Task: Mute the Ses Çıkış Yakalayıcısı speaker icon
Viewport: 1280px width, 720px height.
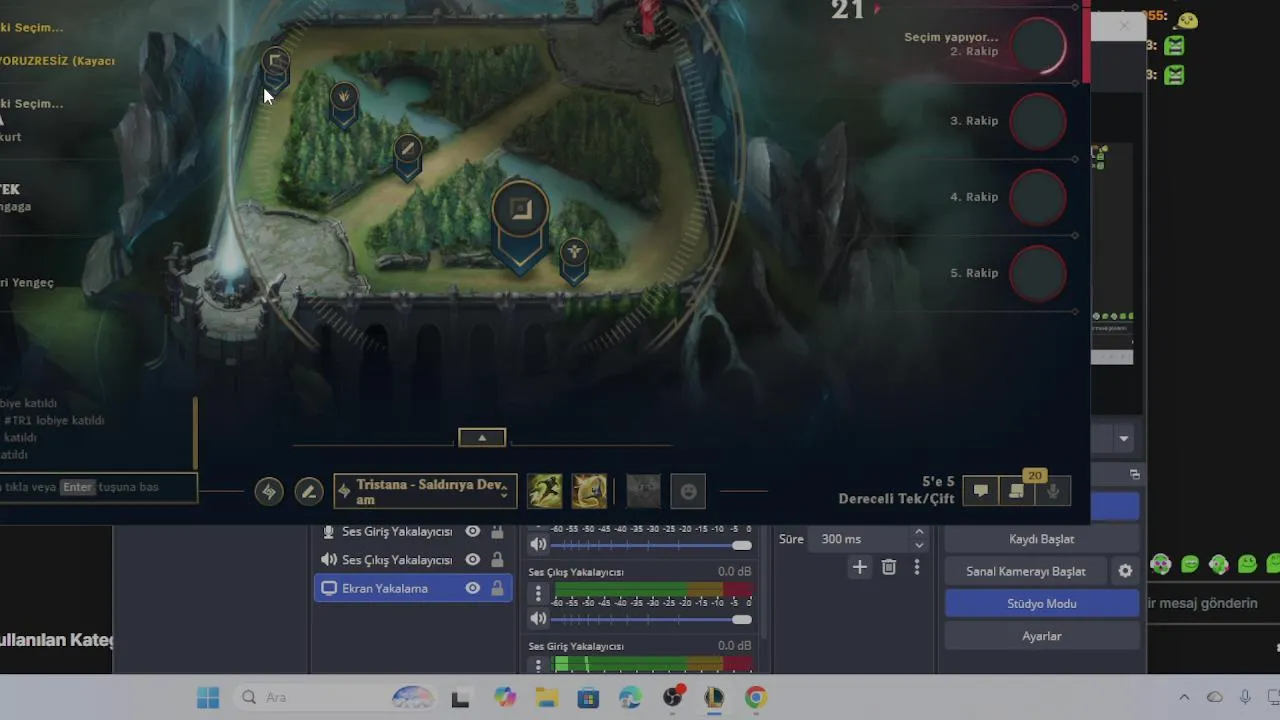Action: 538,619
